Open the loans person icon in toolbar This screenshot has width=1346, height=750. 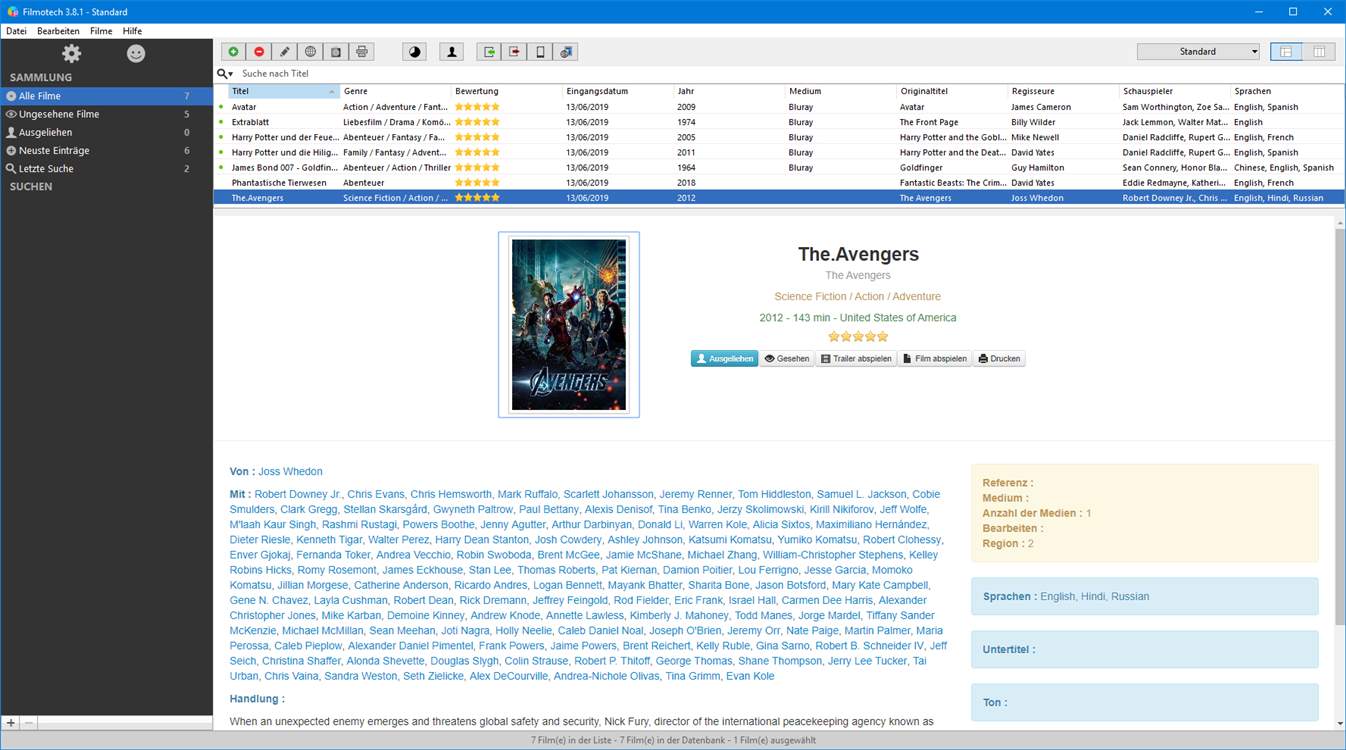[x=452, y=52]
